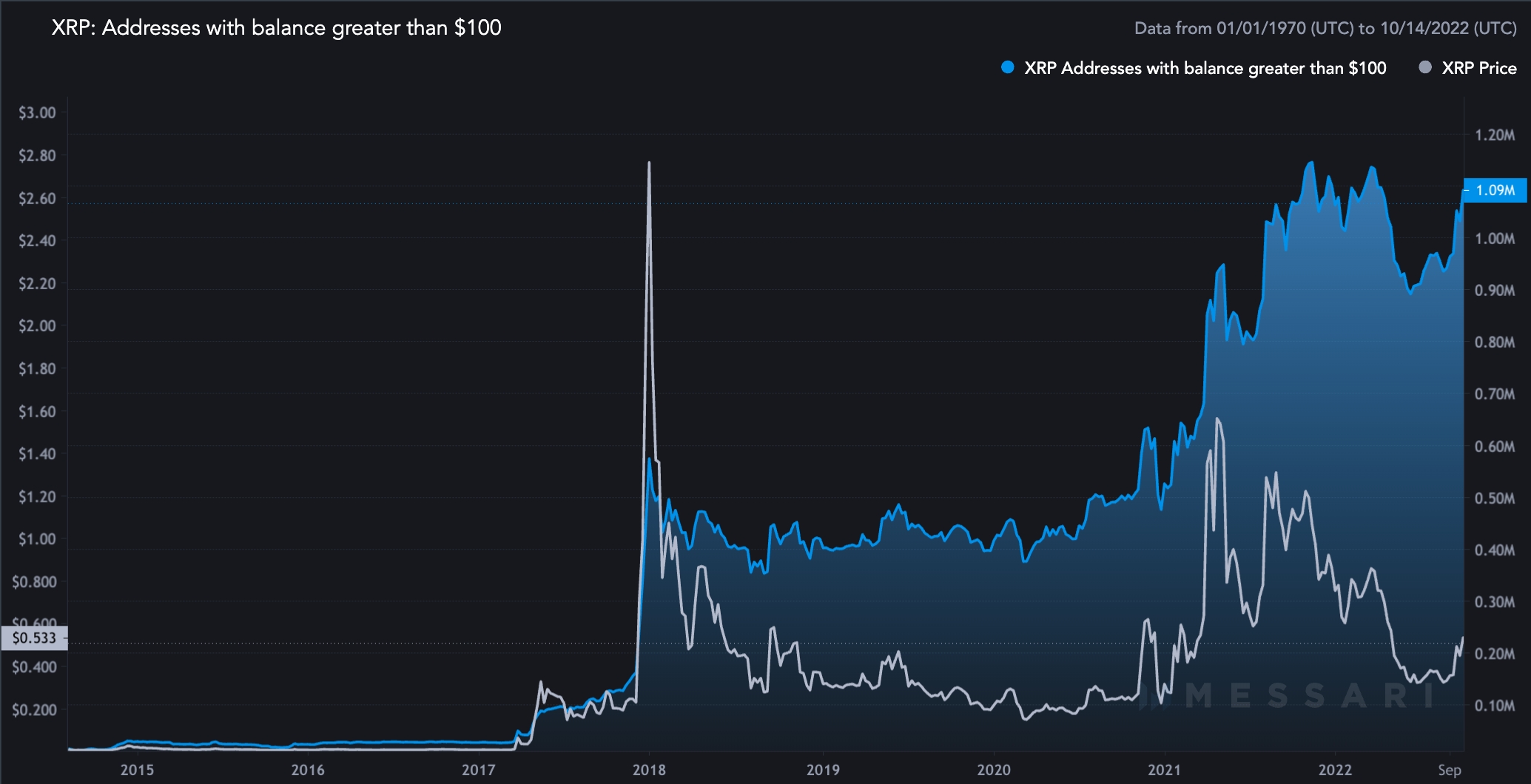Click the 0.90M right axis label
Image resolution: width=1531 pixels, height=784 pixels.
tap(1495, 290)
